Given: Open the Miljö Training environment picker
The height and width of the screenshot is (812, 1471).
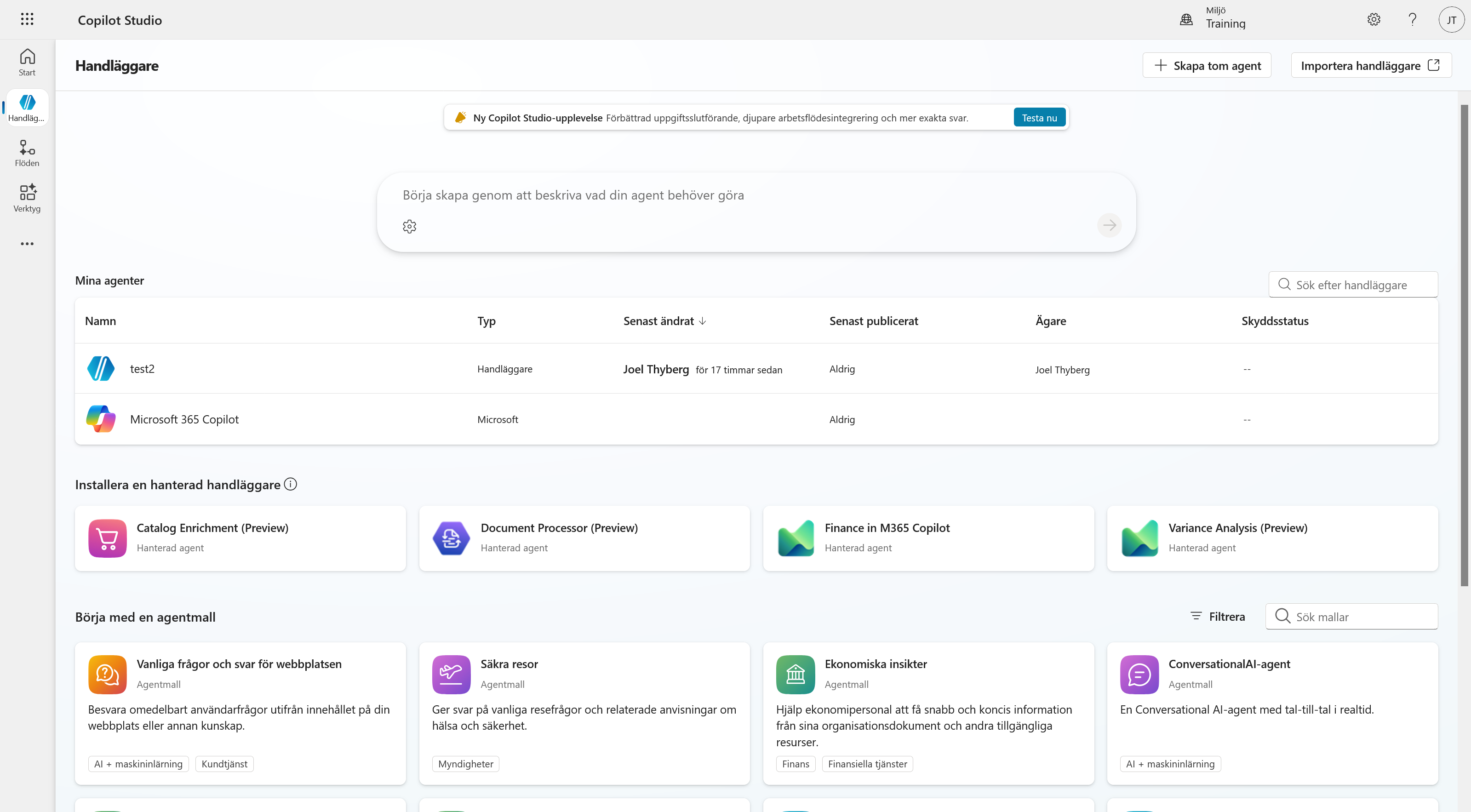Looking at the screenshot, I should 1213,19.
